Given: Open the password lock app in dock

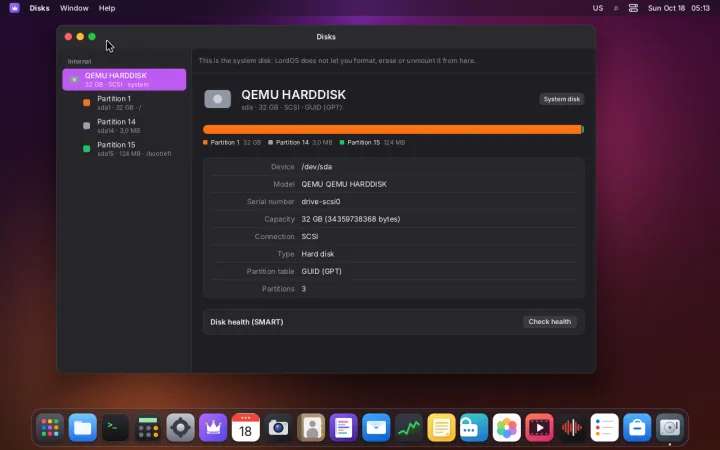Looking at the screenshot, I should point(474,428).
